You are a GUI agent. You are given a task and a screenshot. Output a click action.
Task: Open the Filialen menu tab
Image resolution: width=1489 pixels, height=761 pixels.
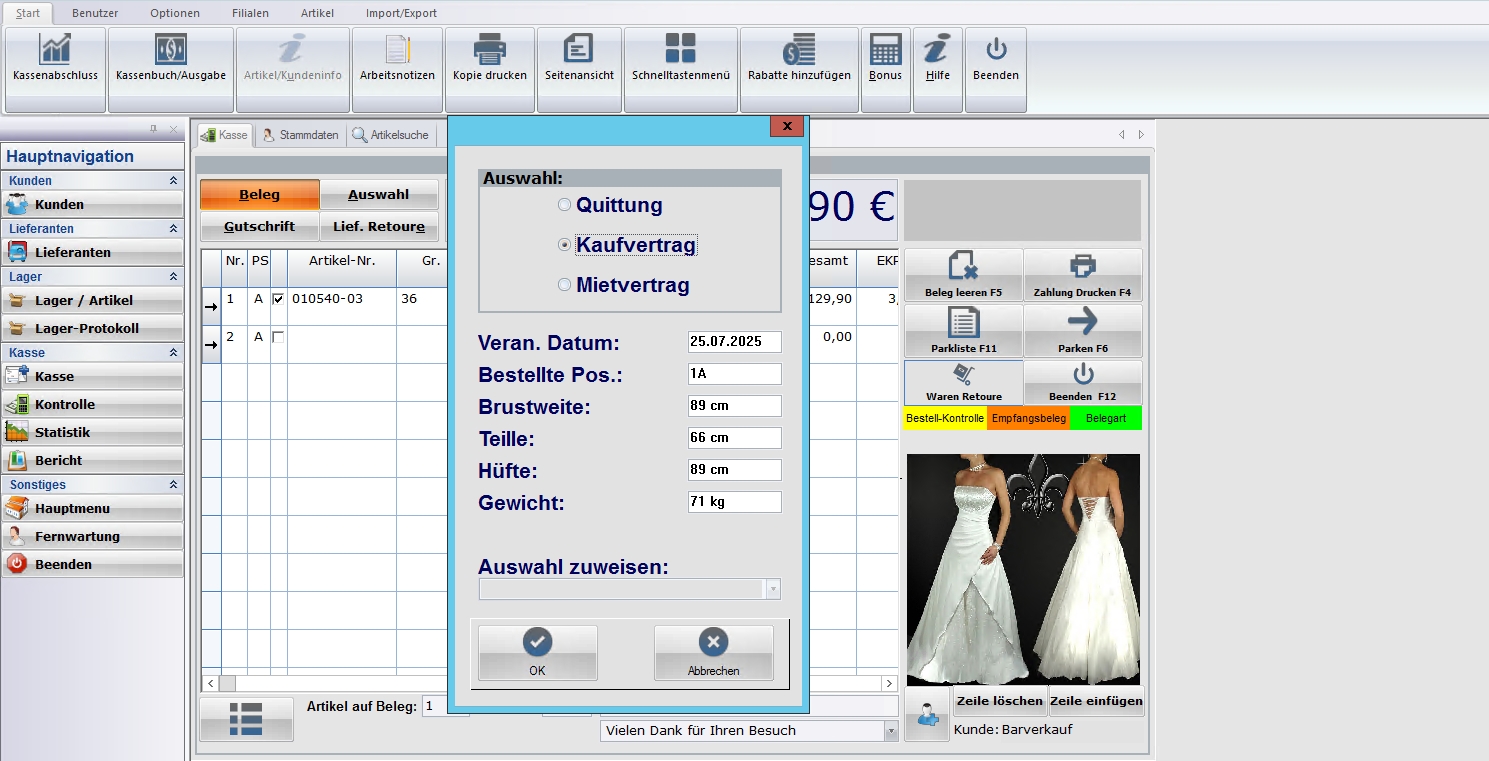[250, 13]
